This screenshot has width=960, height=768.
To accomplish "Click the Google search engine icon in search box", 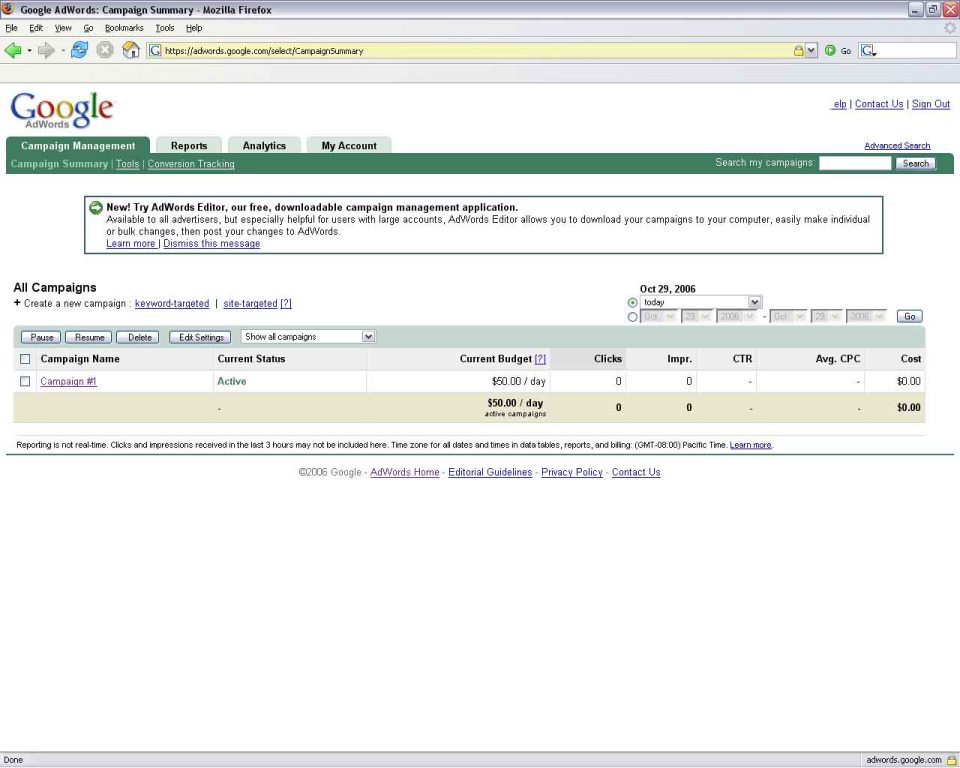I will click(868, 51).
